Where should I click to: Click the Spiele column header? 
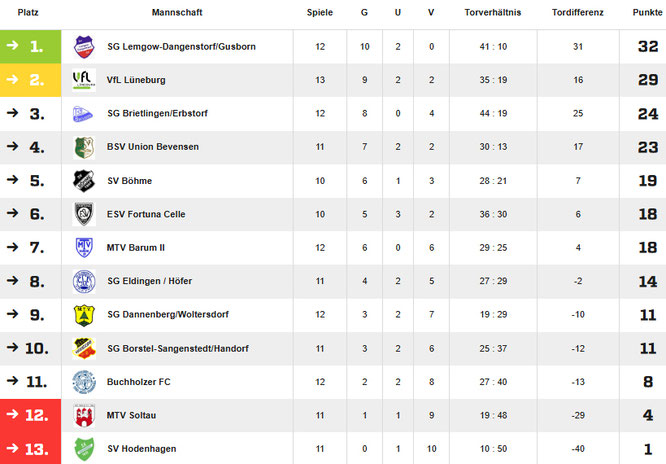[320, 13]
